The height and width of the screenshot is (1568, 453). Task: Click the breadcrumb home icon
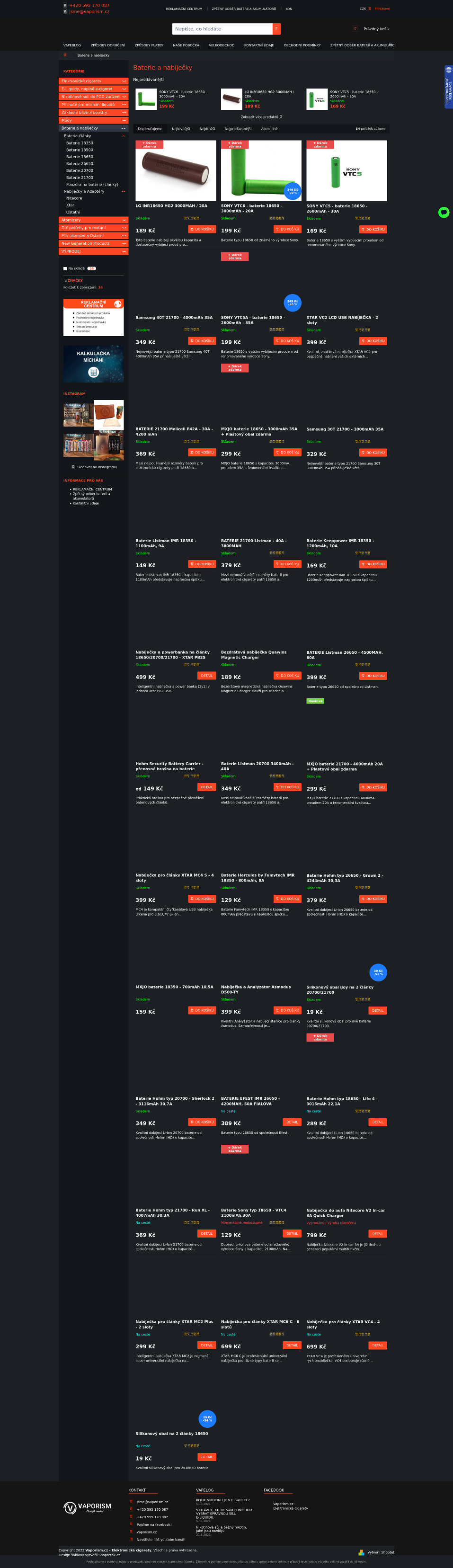coord(65,55)
